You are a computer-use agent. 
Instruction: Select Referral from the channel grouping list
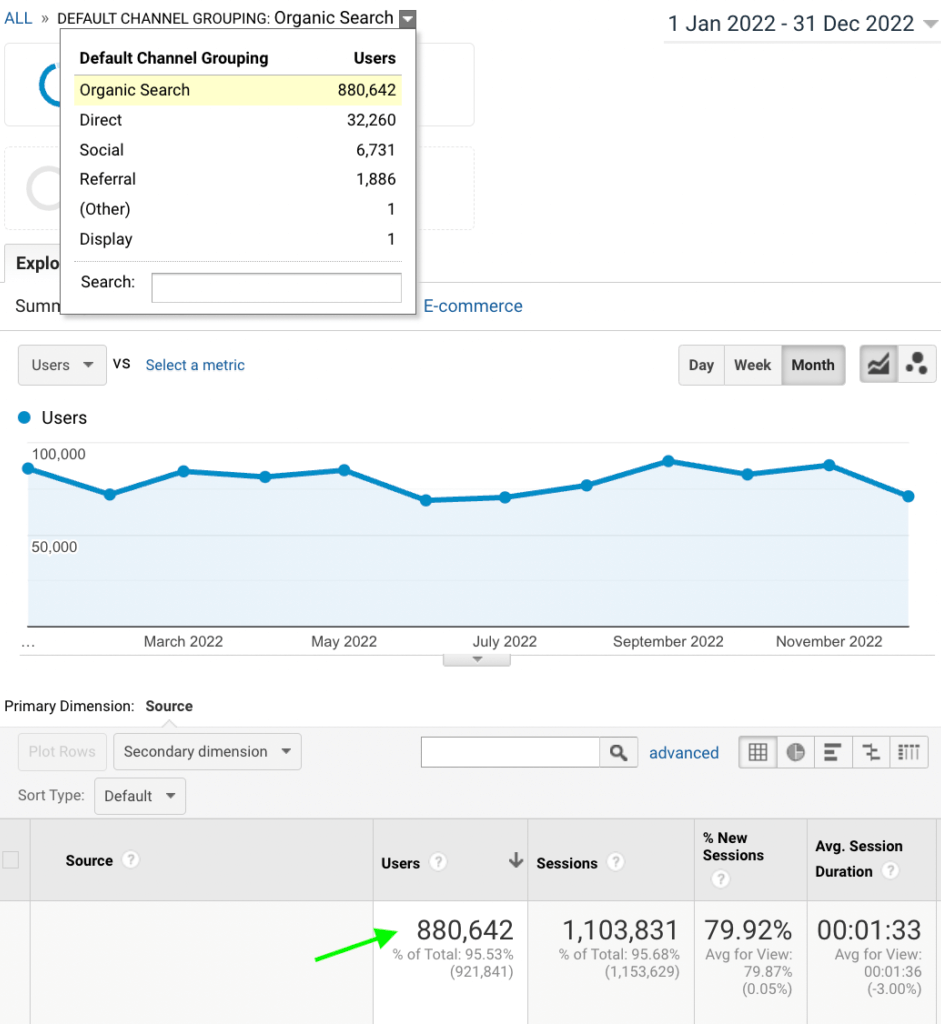(108, 180)
